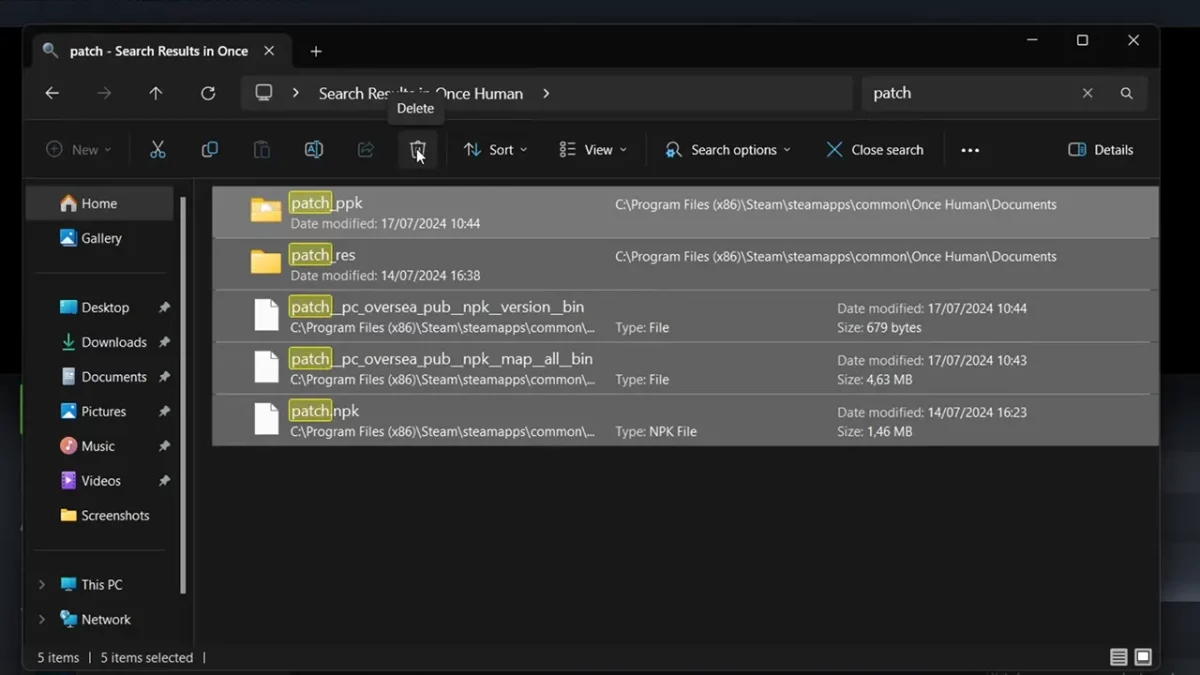The image size is (1200, 675).
Task: Switch to details list view in status bar
Action: pos(1118,657)
